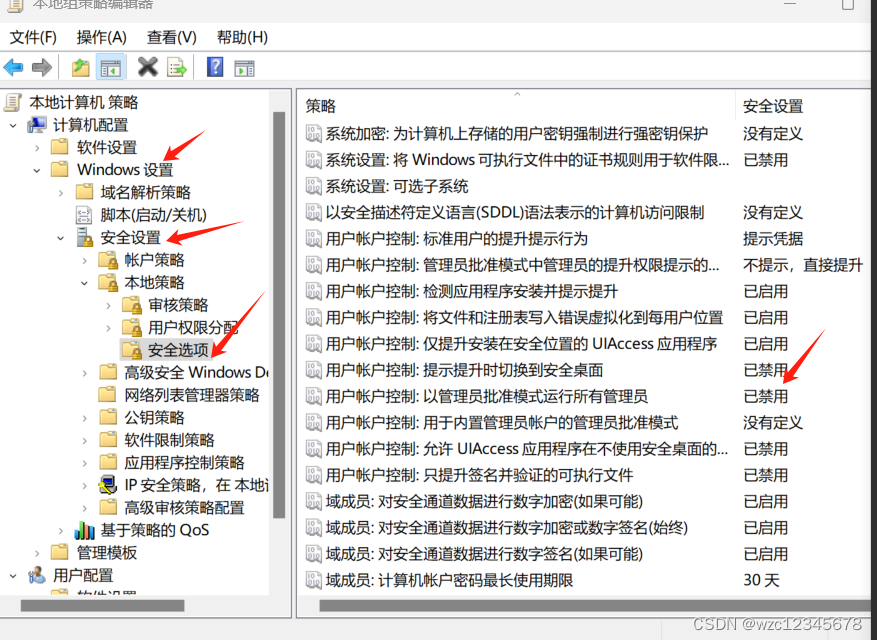This screenshot has width=877, height=640.
Task: Select policy 用户帐户控制: 以管理员批准模式运行所有管理员
Action: (x=487, y=396)
